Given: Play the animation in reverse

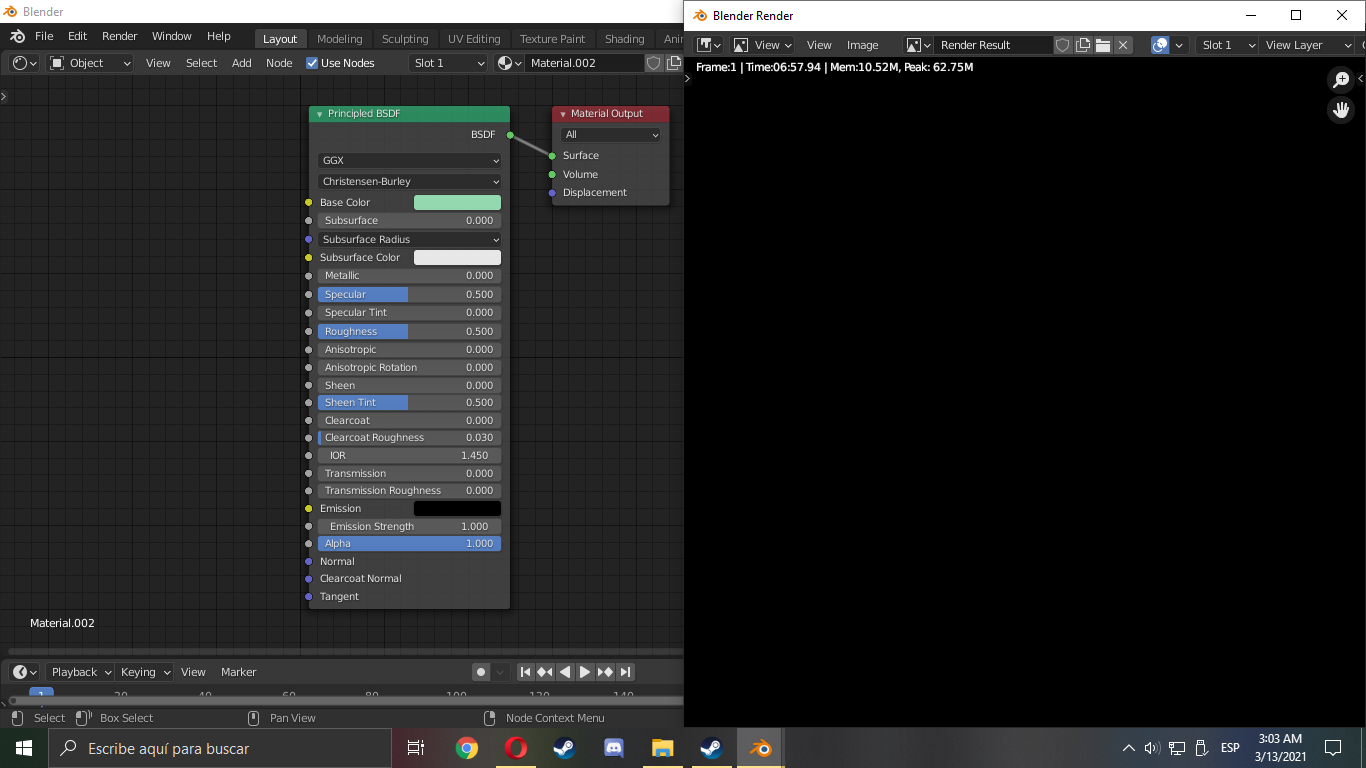Looking at the screenshot, I should coord(565,672).
